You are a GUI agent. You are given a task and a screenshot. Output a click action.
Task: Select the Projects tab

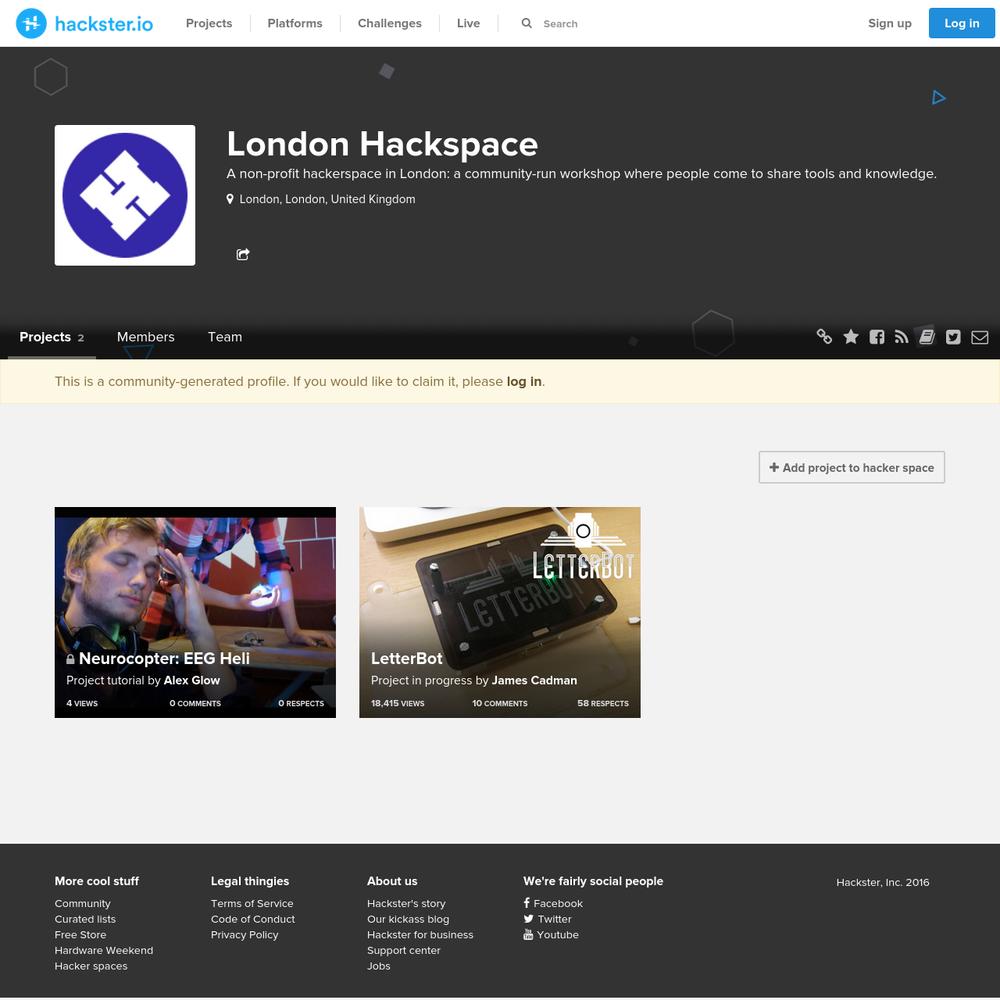[52, 337]
